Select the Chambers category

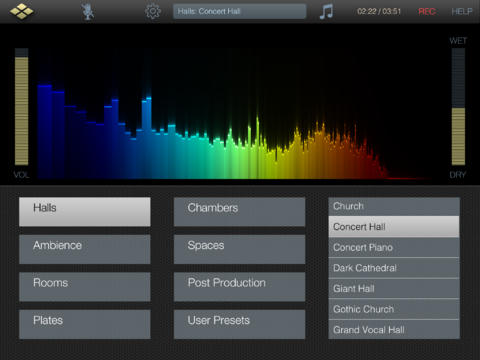pyautogui.click(x=239, y=212)
